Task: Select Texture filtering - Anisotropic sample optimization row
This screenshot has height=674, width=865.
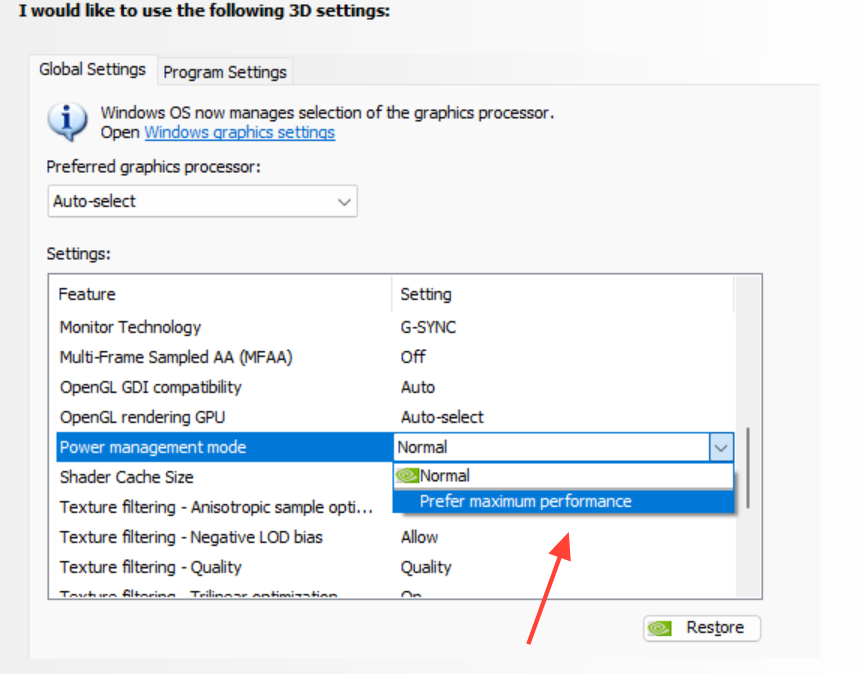Action: click(225, 507)
